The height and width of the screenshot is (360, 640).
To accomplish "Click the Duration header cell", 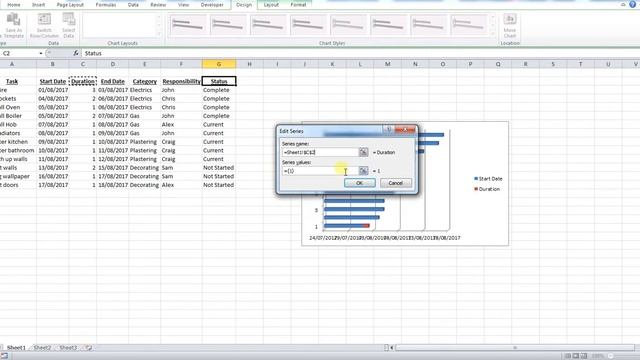I will click(83, 81).
